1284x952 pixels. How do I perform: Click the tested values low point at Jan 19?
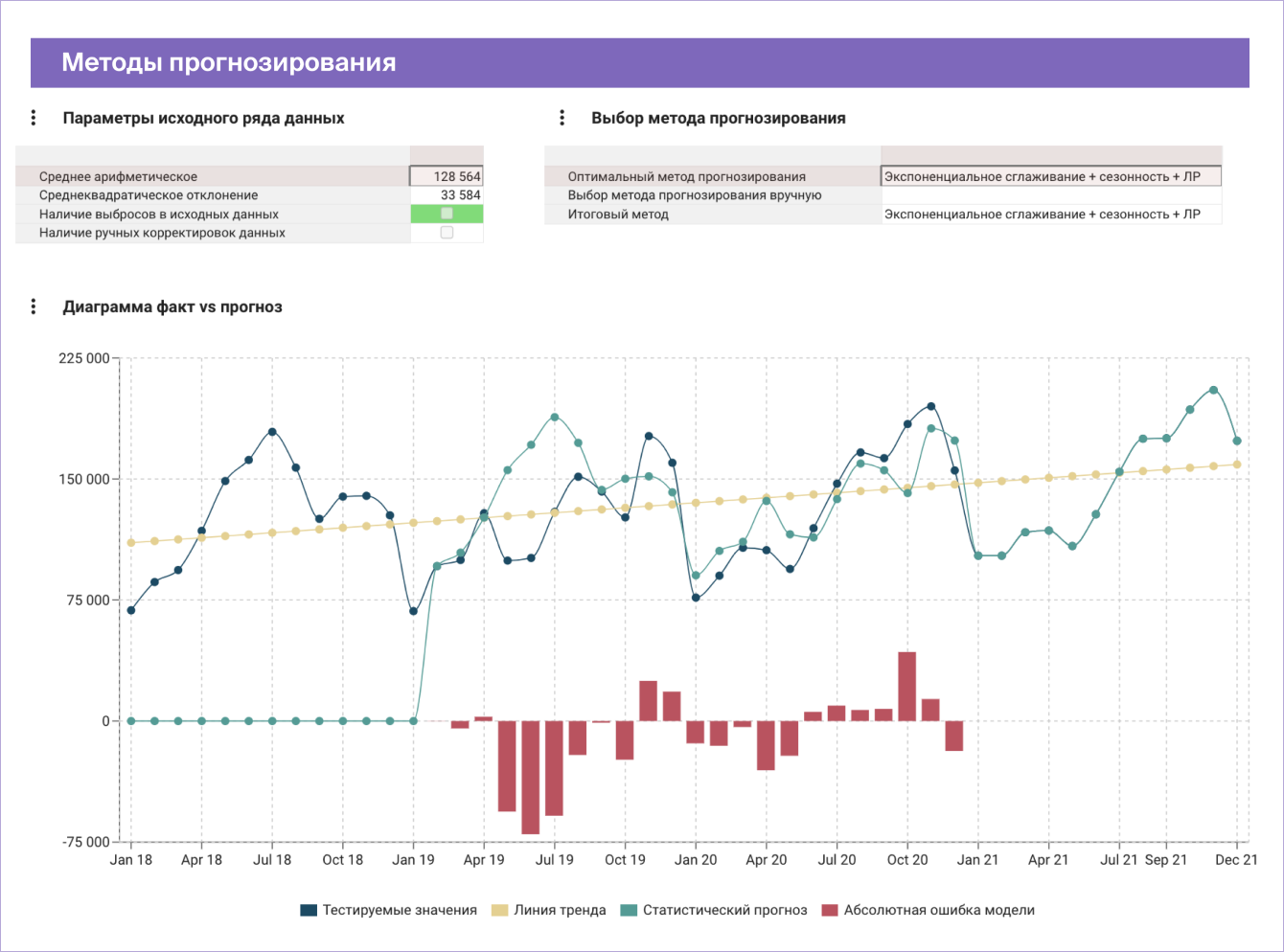click(x=413, y=611)
